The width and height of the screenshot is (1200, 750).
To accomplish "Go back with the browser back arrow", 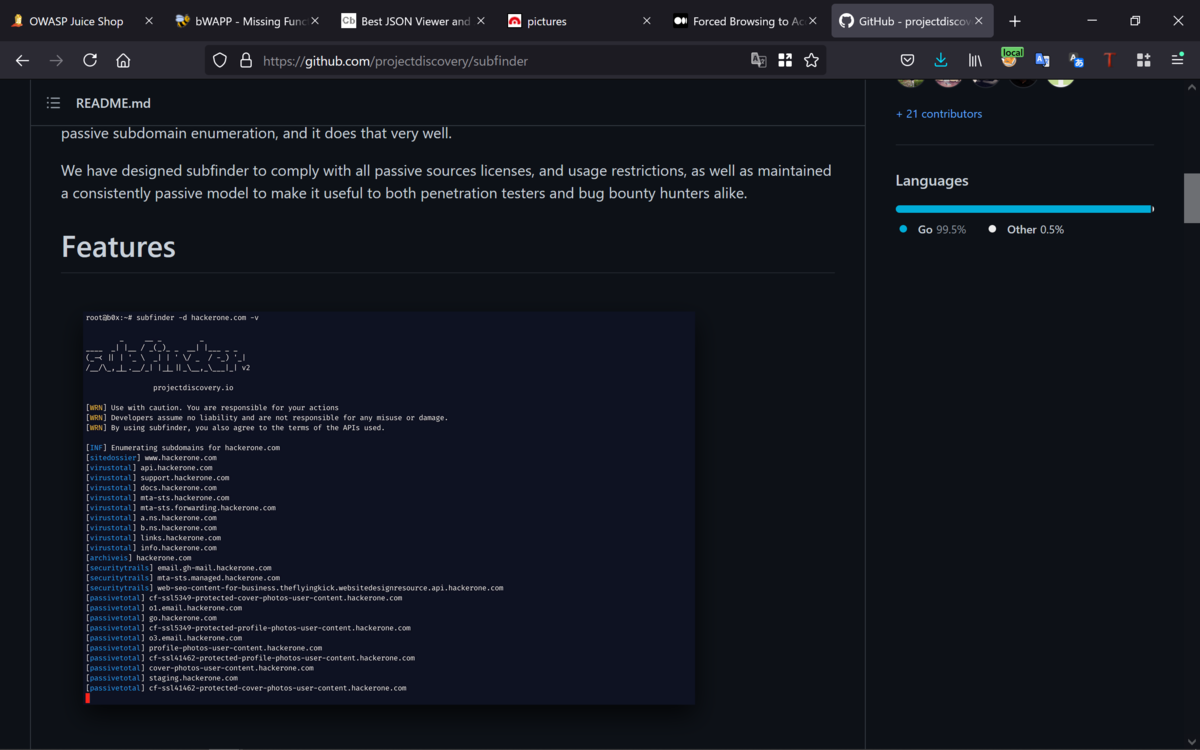I will 22,60.
